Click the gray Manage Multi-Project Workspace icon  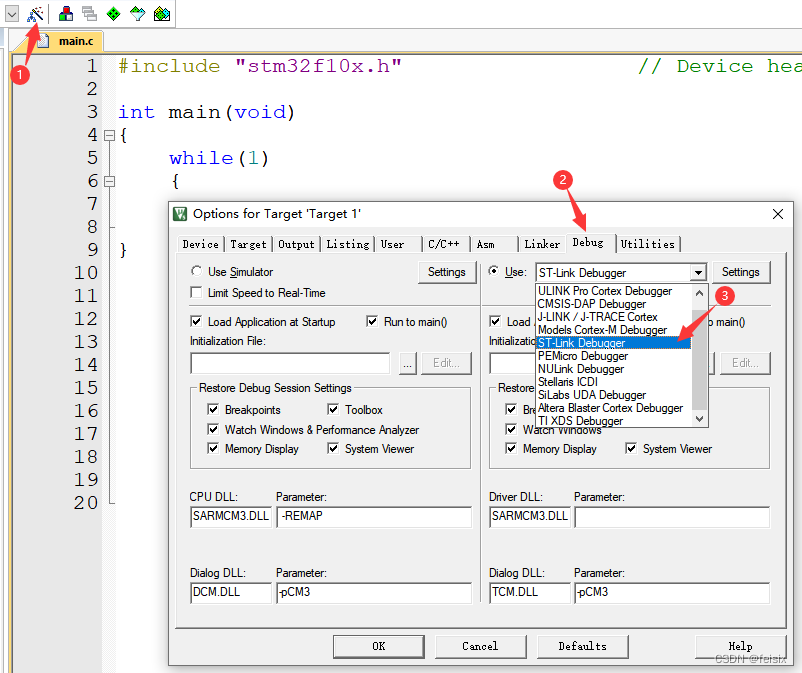(x=90, y=14)
